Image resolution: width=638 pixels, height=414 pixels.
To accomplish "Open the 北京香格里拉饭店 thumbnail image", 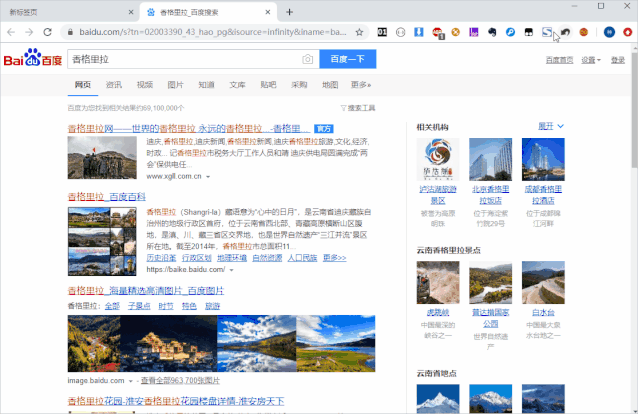I will pyautogui.click(x=491, y=159).
